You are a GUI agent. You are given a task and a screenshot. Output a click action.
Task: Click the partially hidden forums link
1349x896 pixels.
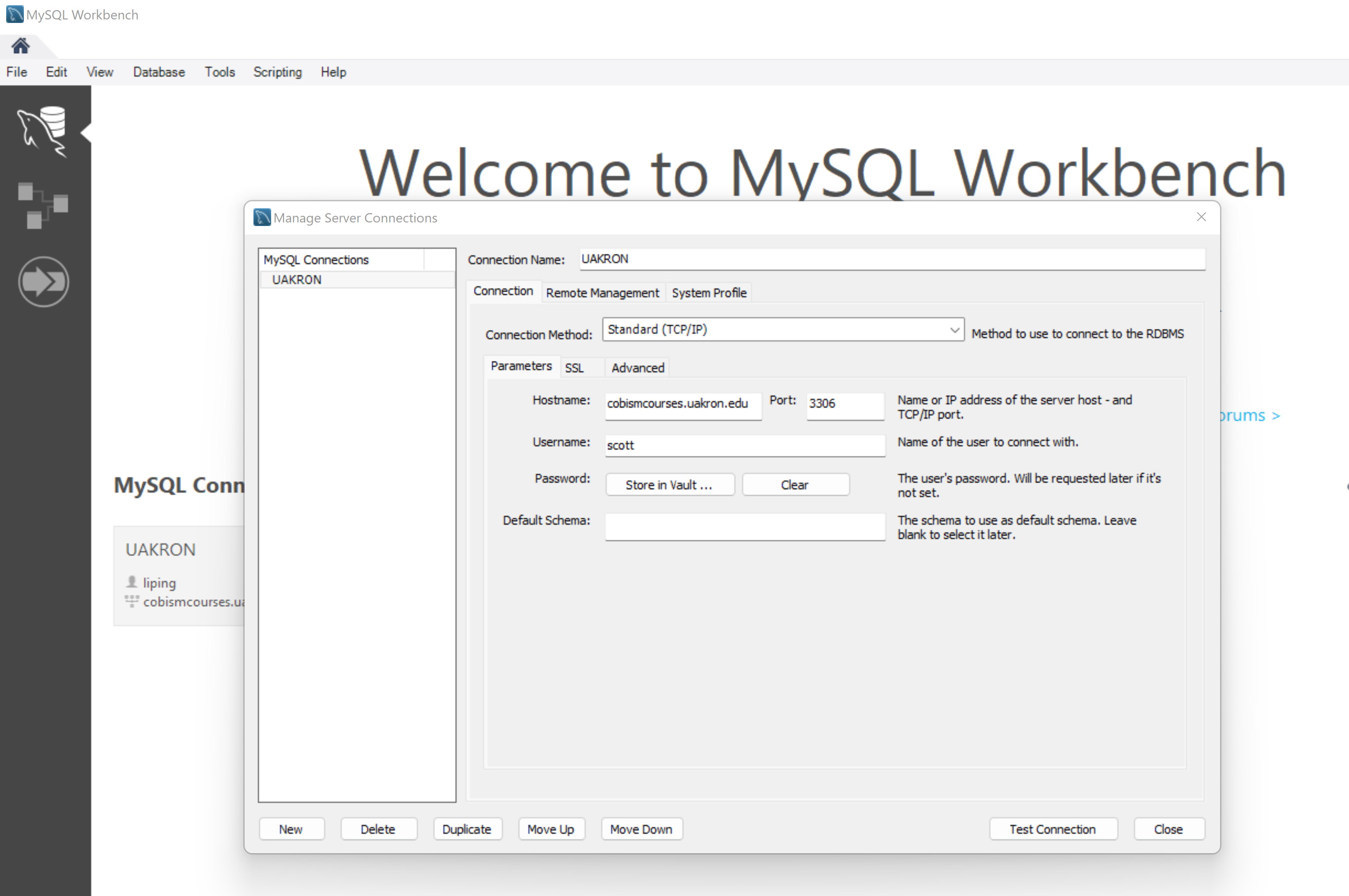click(x=1250, y=415)
